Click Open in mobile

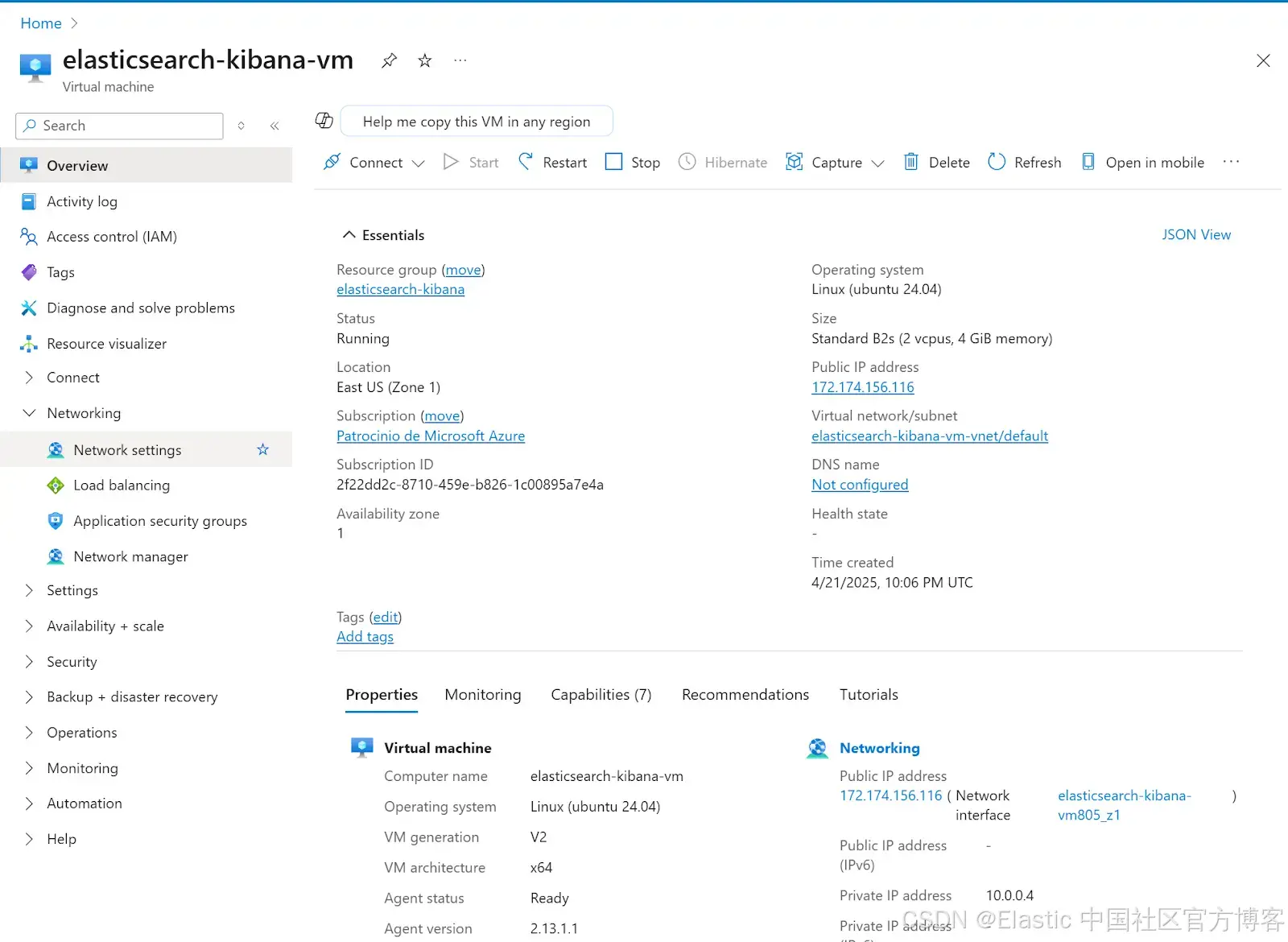pos(1142,163)
